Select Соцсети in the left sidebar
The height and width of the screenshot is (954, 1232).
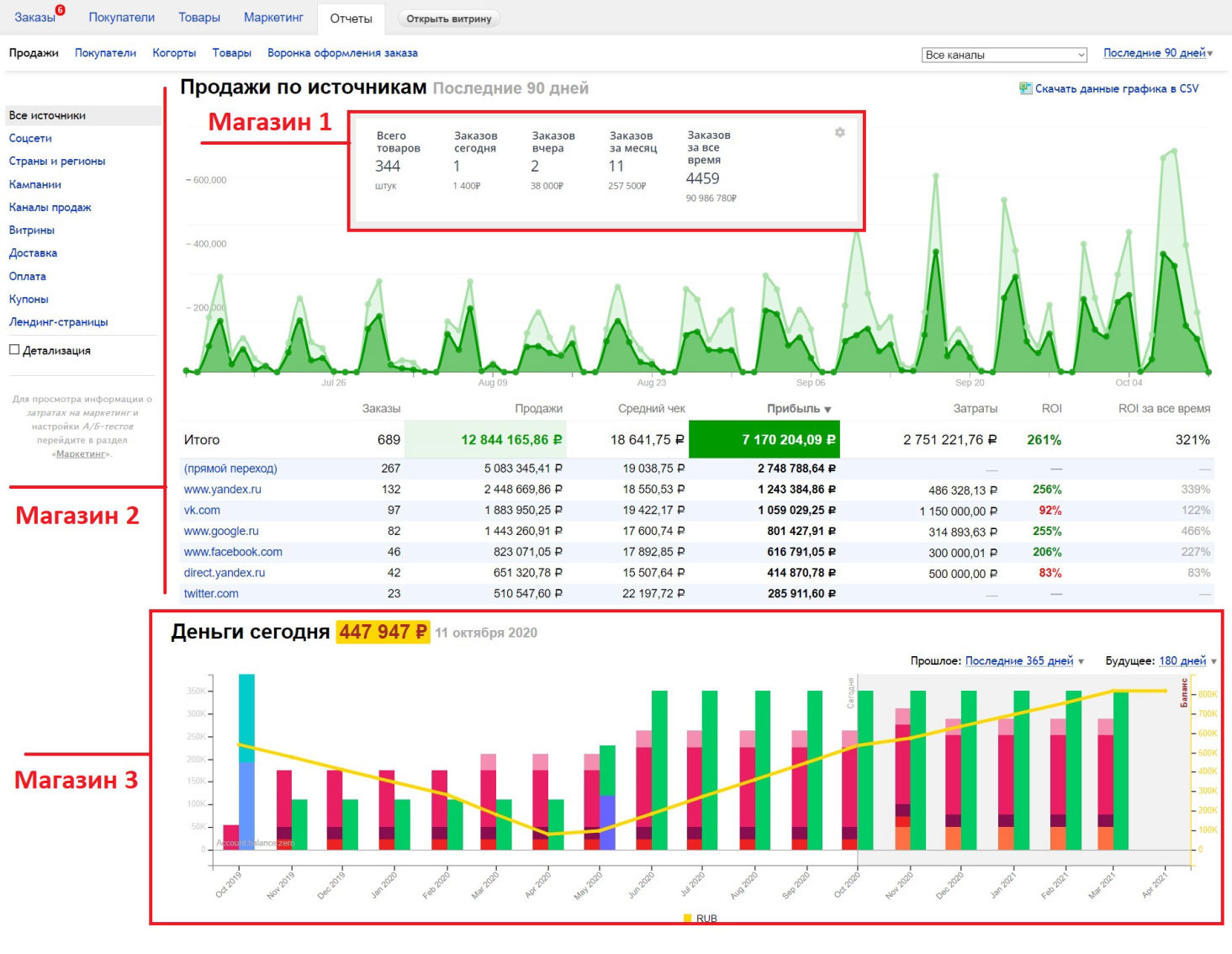point(30,138)
